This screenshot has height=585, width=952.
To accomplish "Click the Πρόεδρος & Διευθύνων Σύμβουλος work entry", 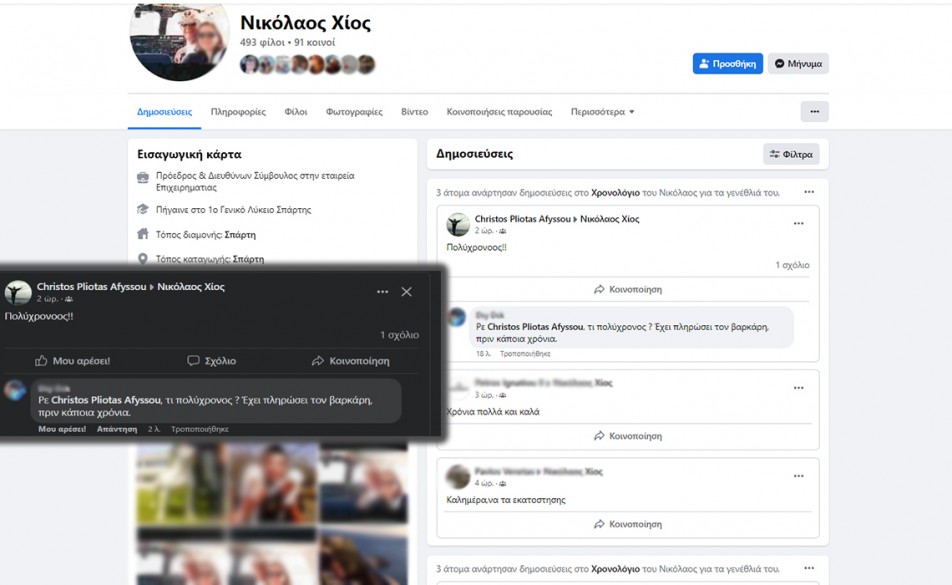I will click(x=255, y=181).
